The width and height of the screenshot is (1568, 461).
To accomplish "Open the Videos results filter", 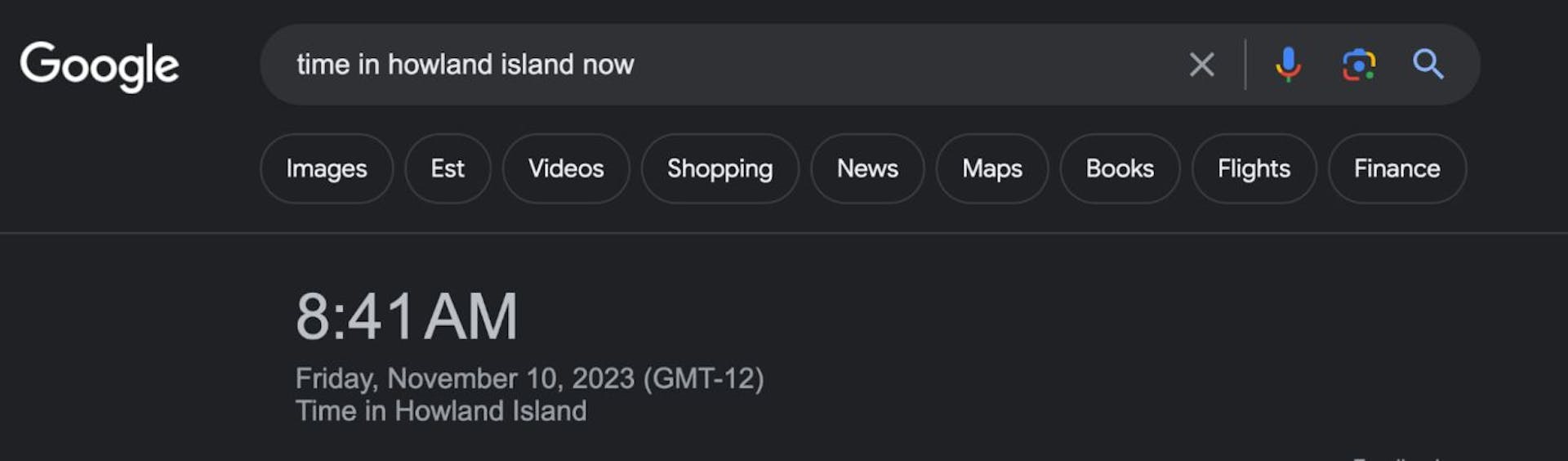I will [x=566, y=168].
